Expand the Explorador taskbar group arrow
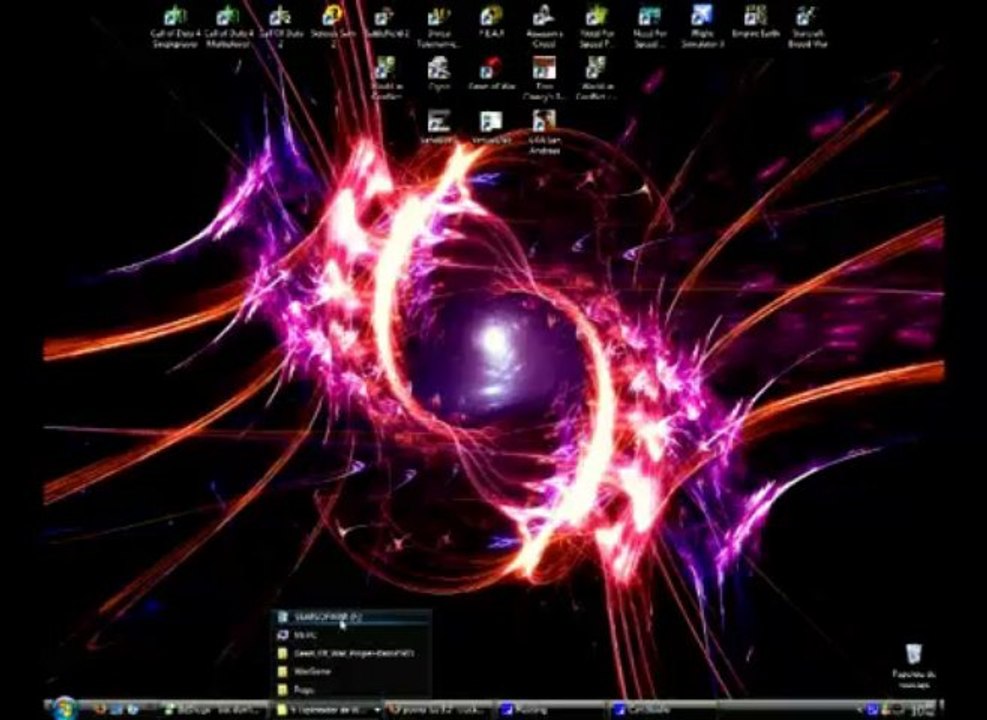987x720 pixels. coord(377,711)
